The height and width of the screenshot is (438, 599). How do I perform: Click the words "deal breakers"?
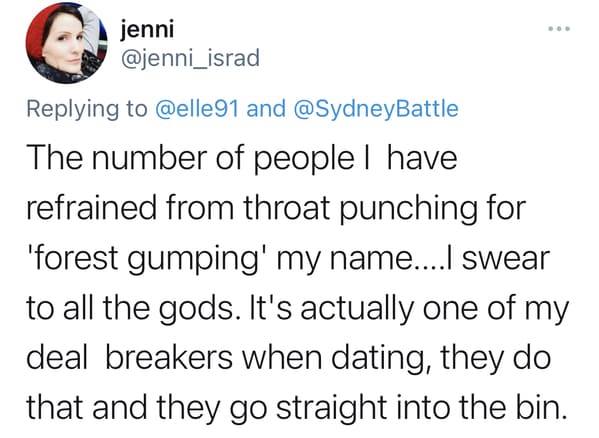pyautogui.click(x=129, y=358)
